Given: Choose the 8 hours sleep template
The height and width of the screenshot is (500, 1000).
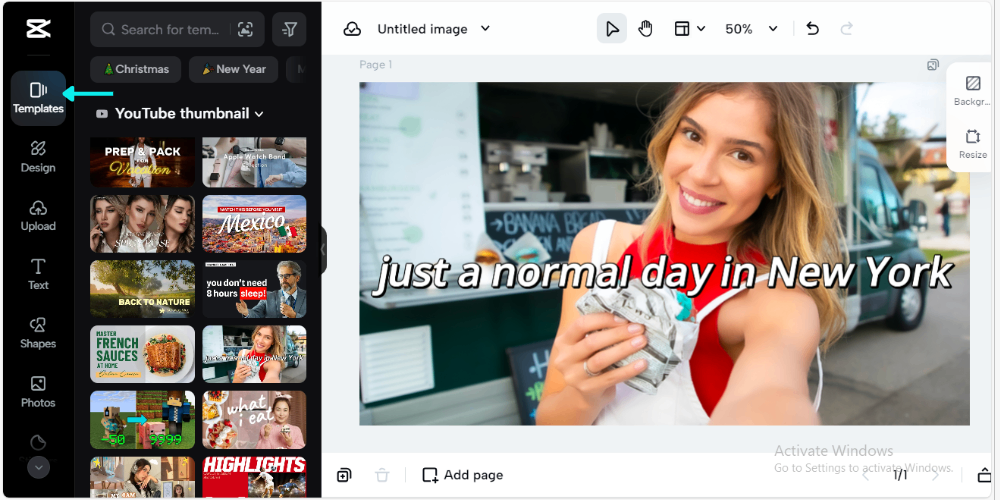Looking at the screenshot, I should click(254, 289).
